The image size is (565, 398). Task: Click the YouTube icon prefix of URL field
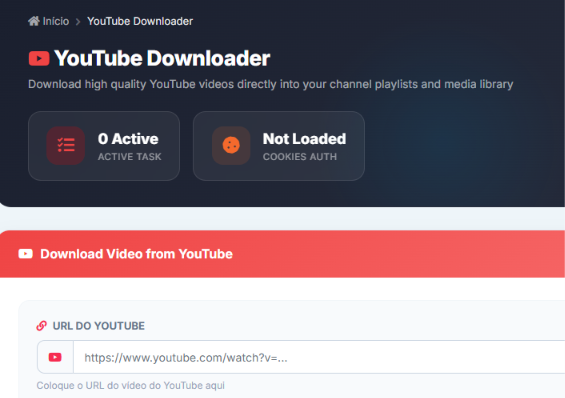[x=55, y=357]
